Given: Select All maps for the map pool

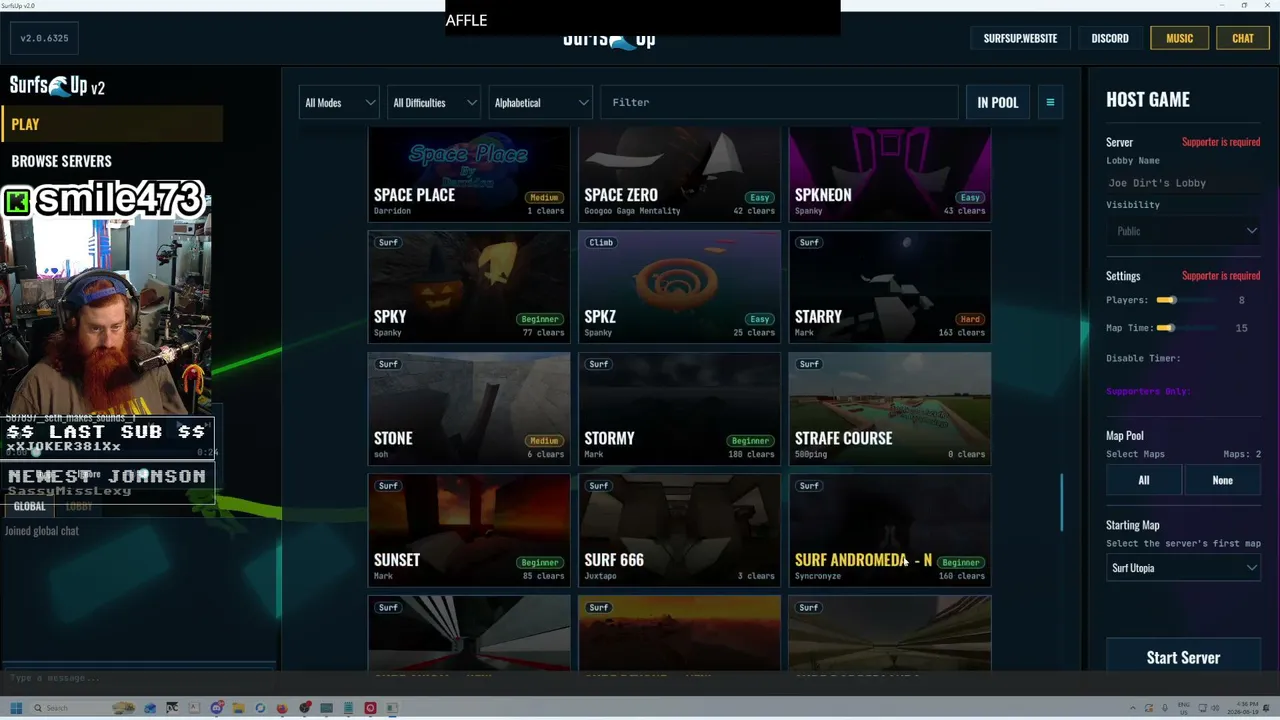Looking at the screenshot, I should 1144,480.
